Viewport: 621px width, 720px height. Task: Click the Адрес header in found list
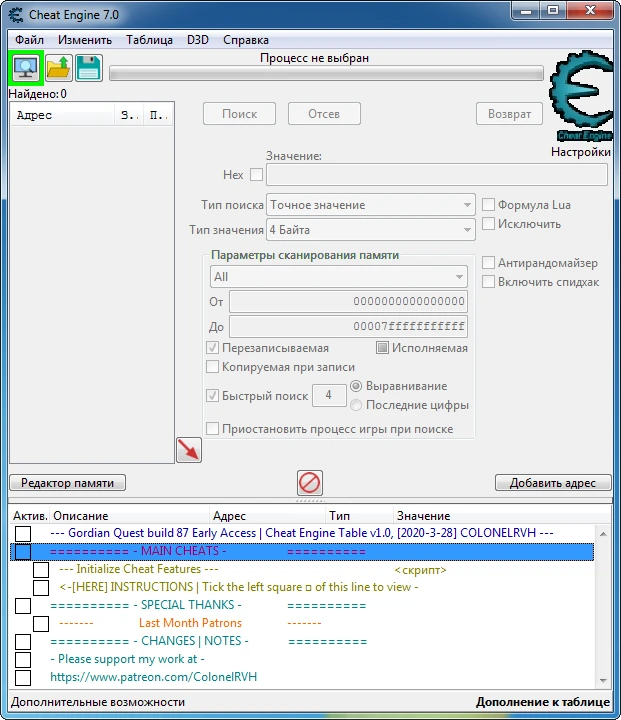click(62, 115)
